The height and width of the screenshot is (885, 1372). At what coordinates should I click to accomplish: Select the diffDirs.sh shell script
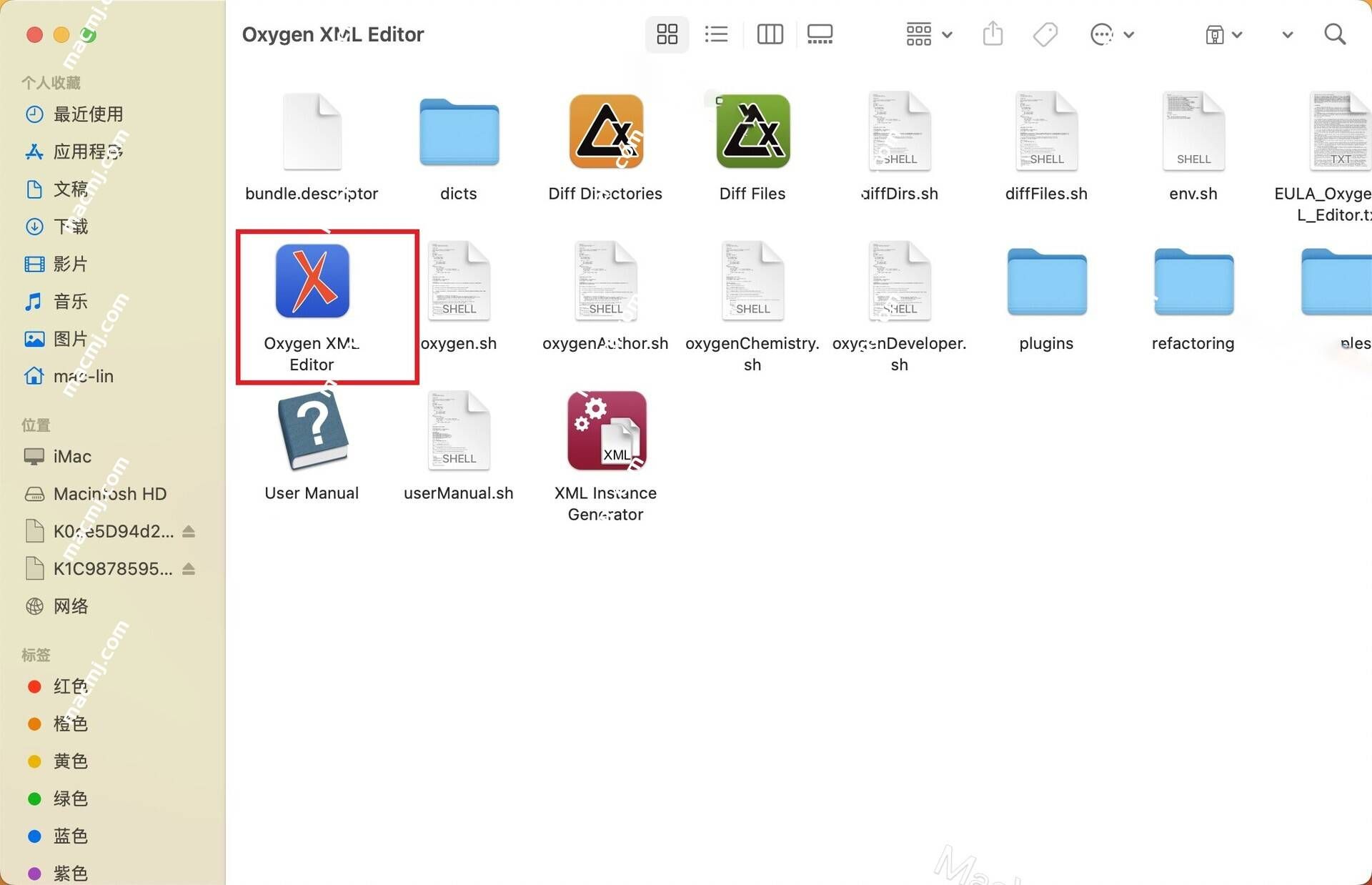click(900, 132)
